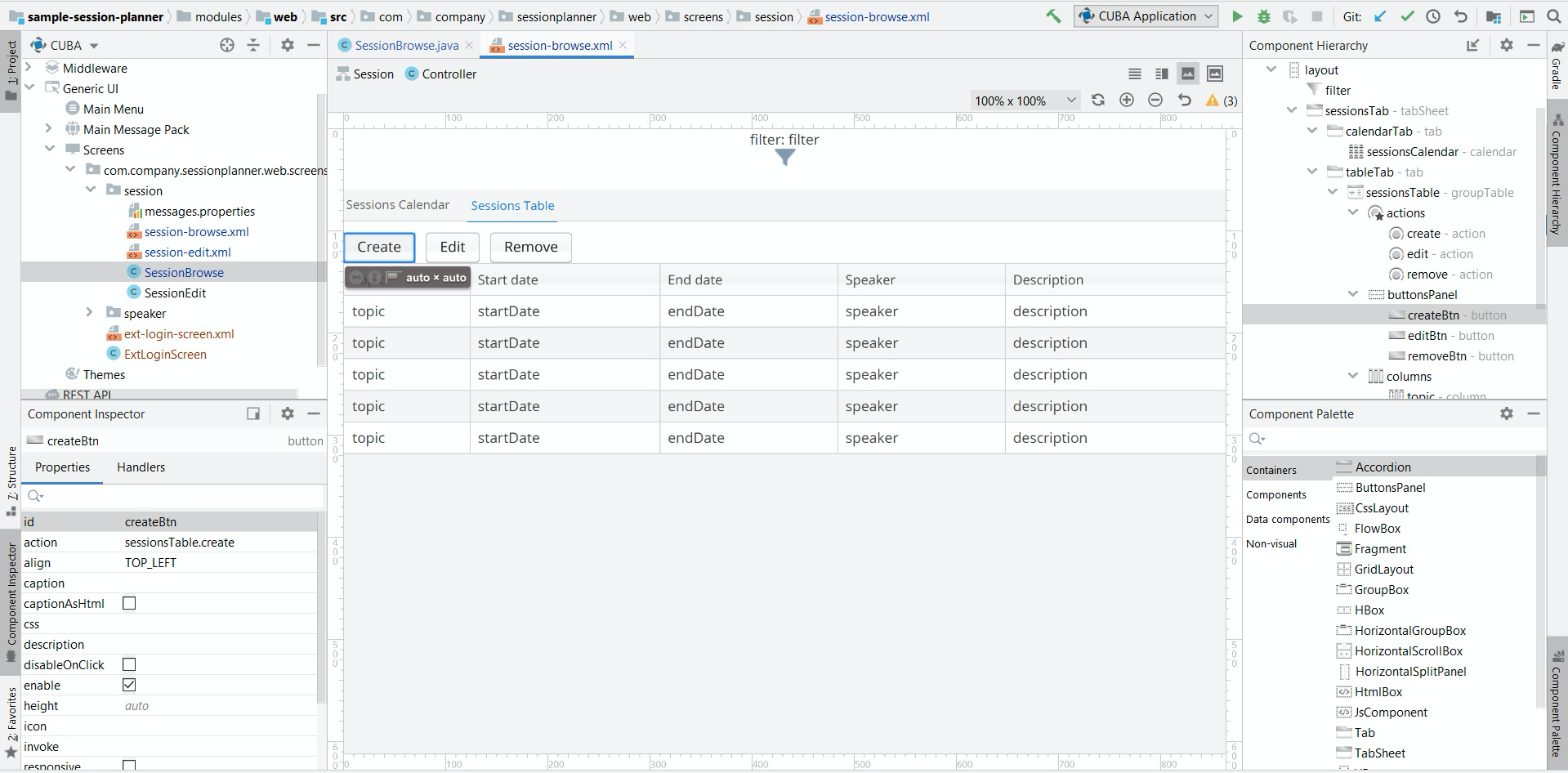Select Components category in the palette

pyautogui.click(x=1275, y=495)
